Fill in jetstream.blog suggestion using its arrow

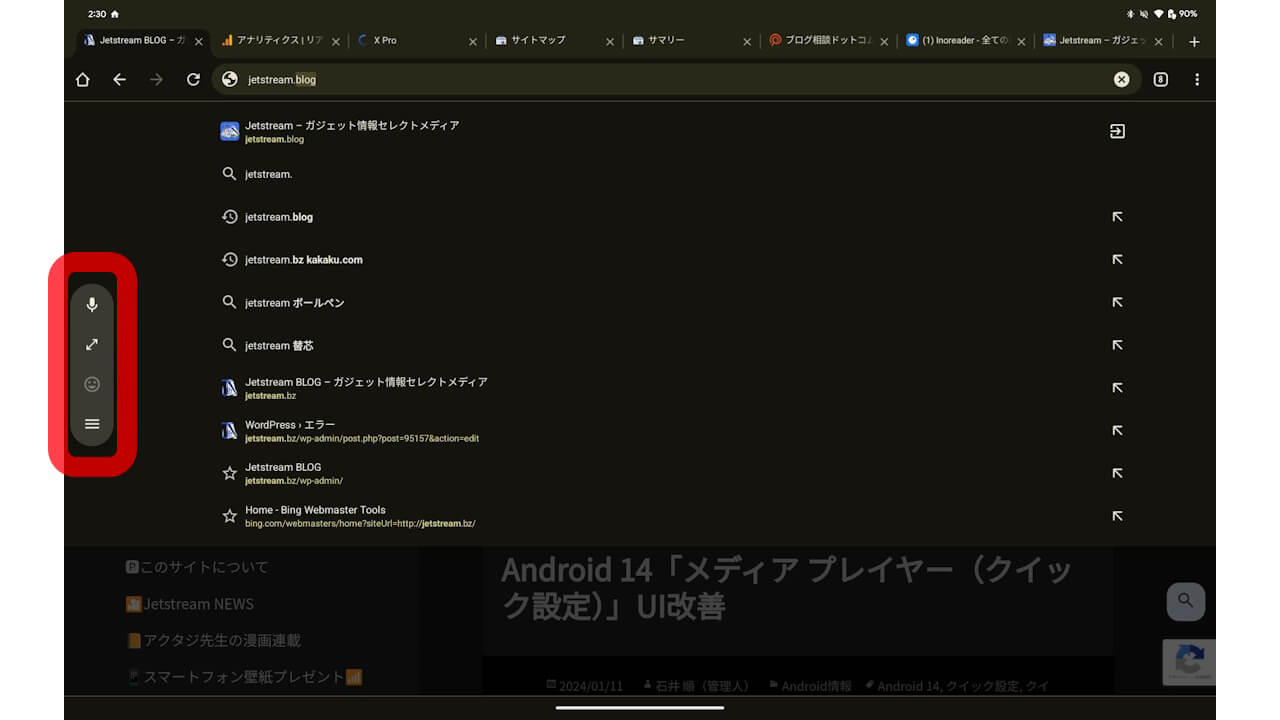[1117, 217]
